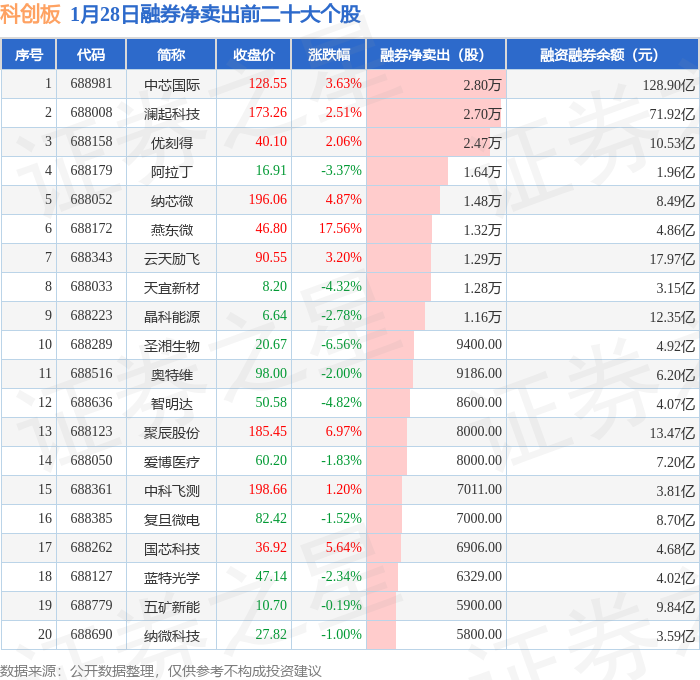The width and height of the screenshot is (700, 680).
Task: Click the 9400.00 net sell value
Action: click(479, 345)
